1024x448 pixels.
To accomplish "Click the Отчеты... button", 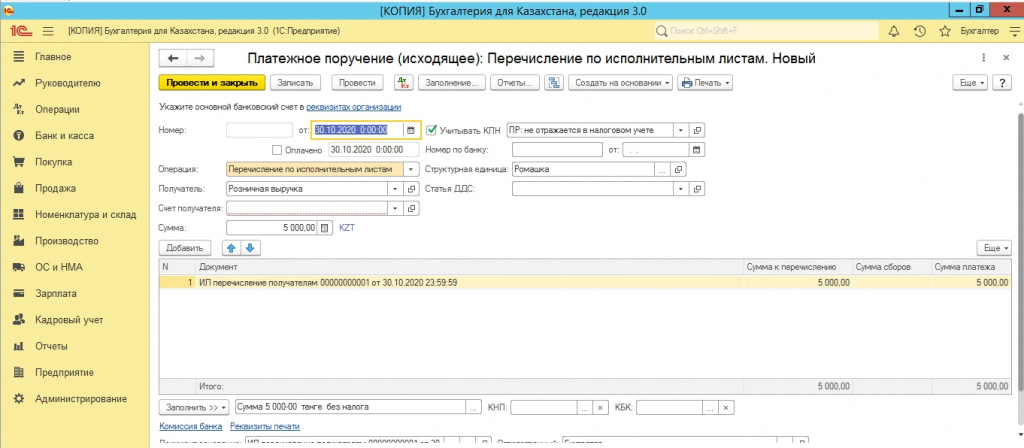I will tap(515, 83).
